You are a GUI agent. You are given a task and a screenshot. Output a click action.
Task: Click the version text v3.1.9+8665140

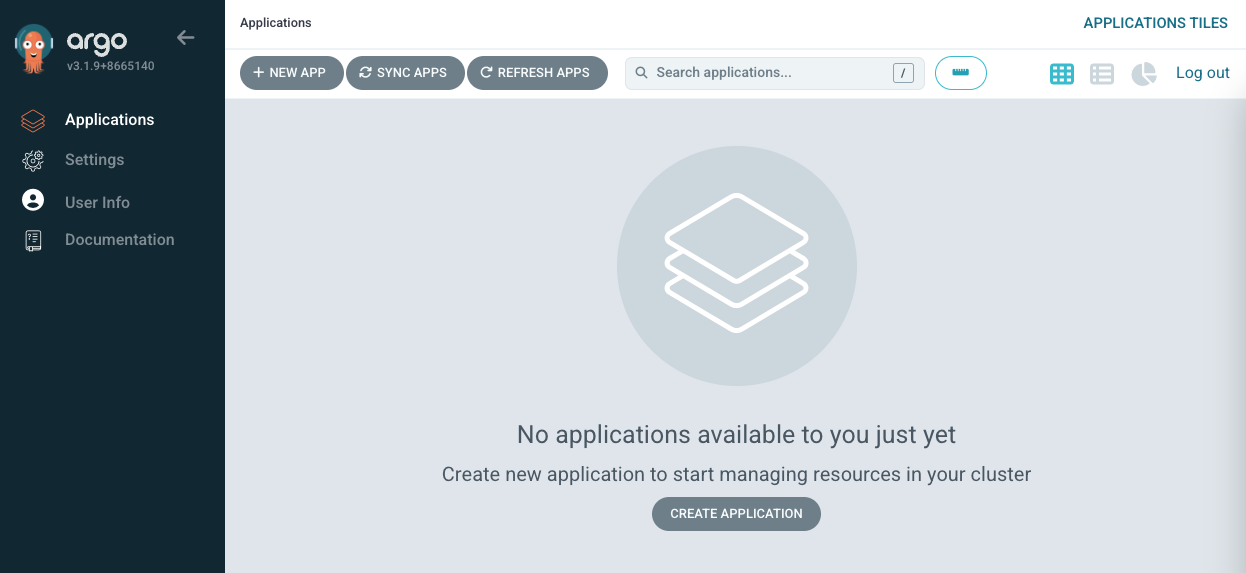tap(110, 66)
